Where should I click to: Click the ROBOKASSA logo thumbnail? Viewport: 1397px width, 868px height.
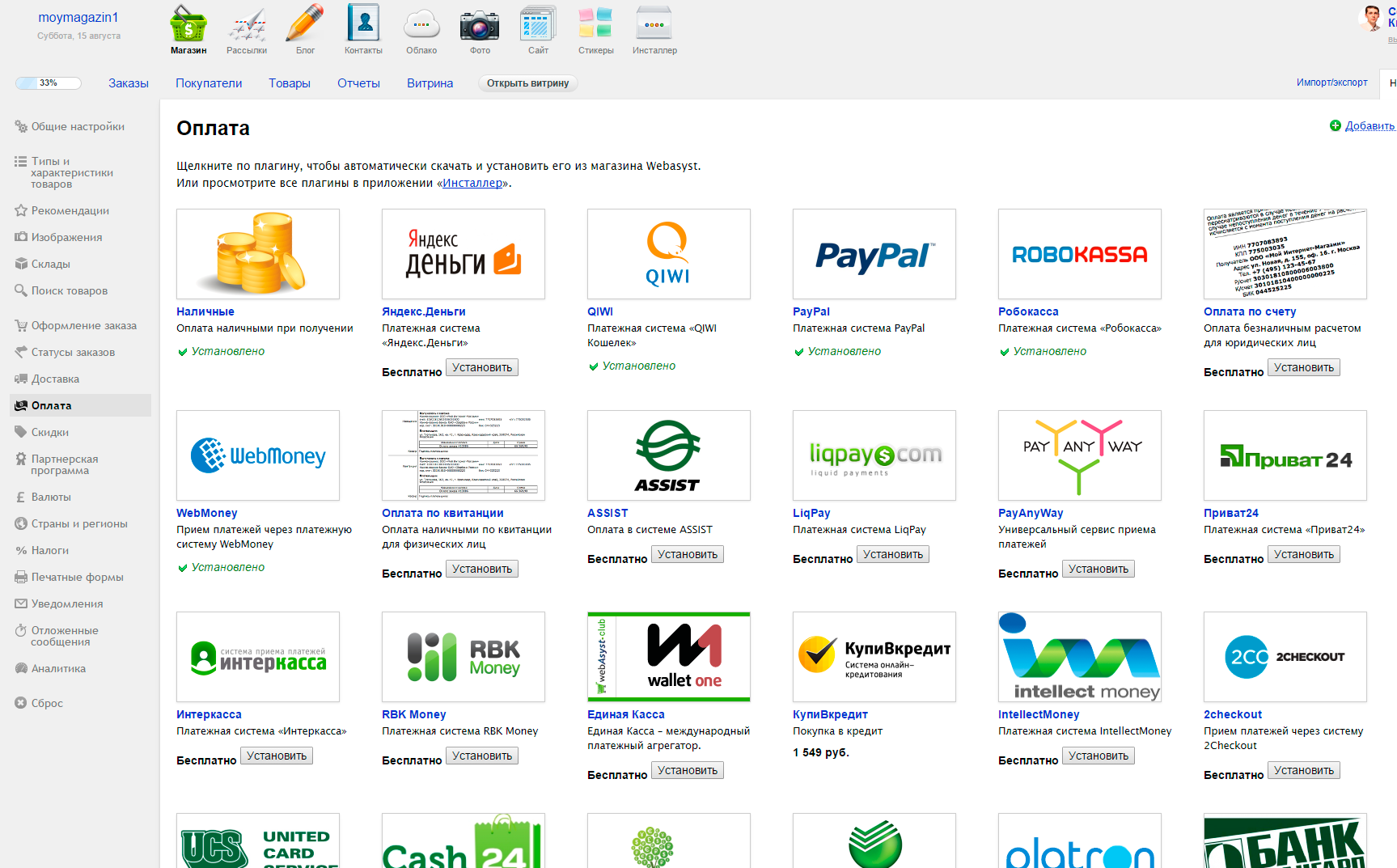(x=1080, y=254)
